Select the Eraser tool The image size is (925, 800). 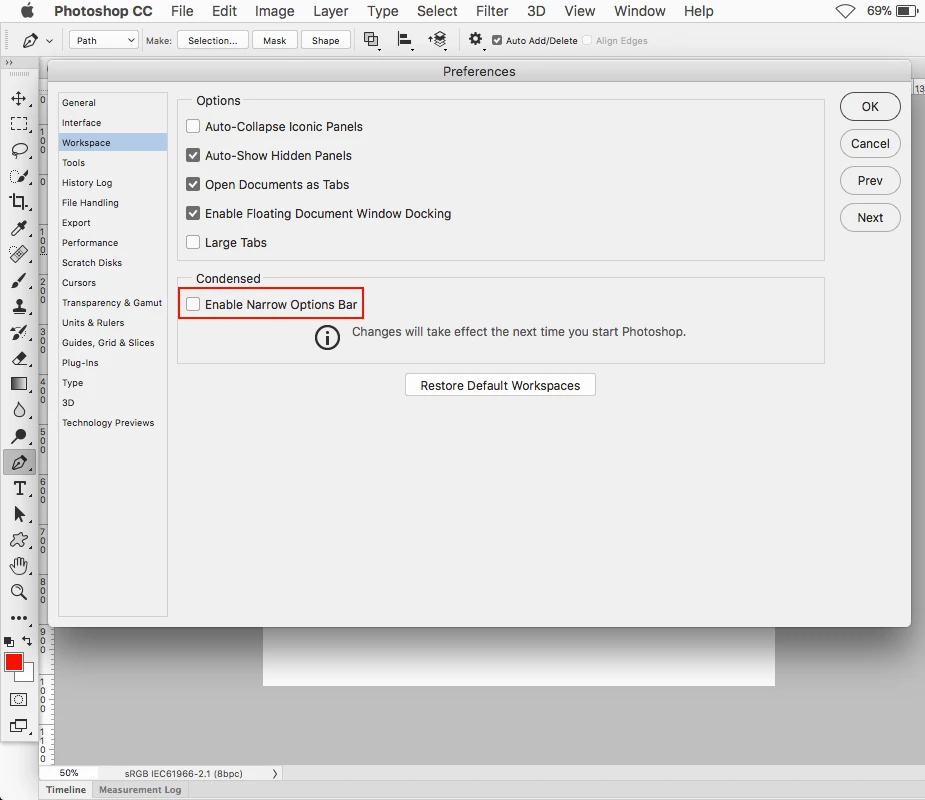[x=19, y=358]
